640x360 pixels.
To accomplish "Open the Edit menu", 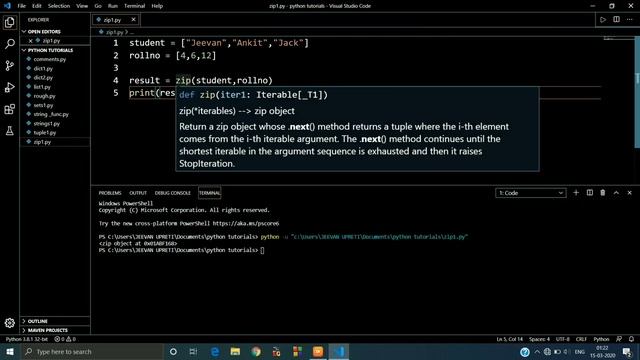I will 37,6.
